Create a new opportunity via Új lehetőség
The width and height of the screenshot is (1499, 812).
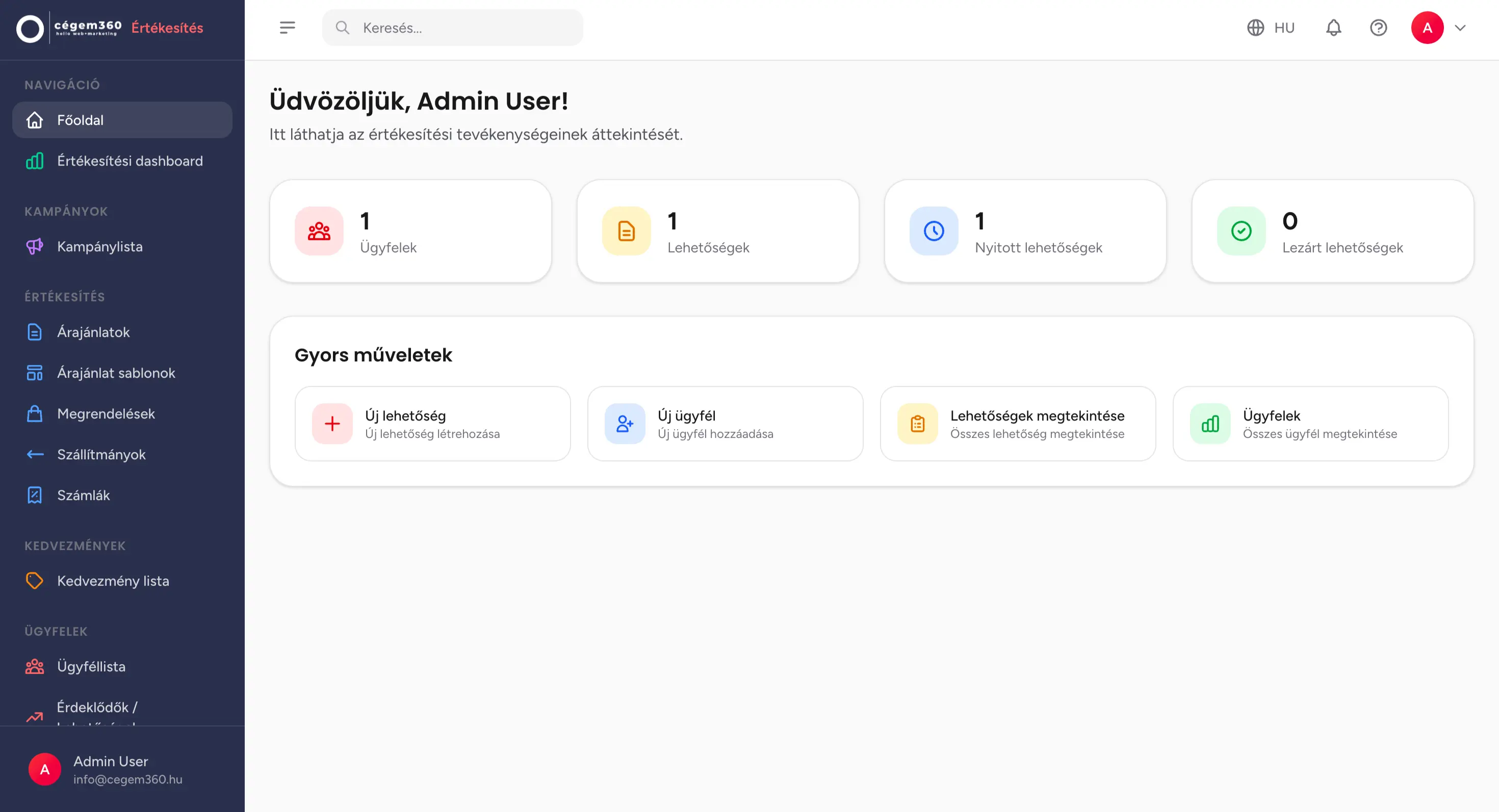[433, 423]
